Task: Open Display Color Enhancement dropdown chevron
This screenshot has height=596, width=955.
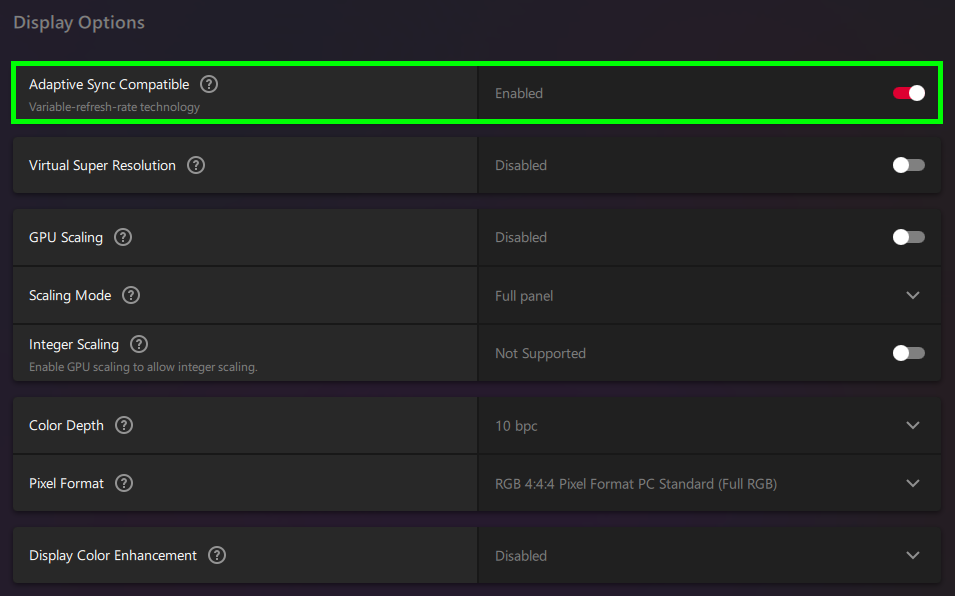Action: pyautogui.click(x=912, y=556)
